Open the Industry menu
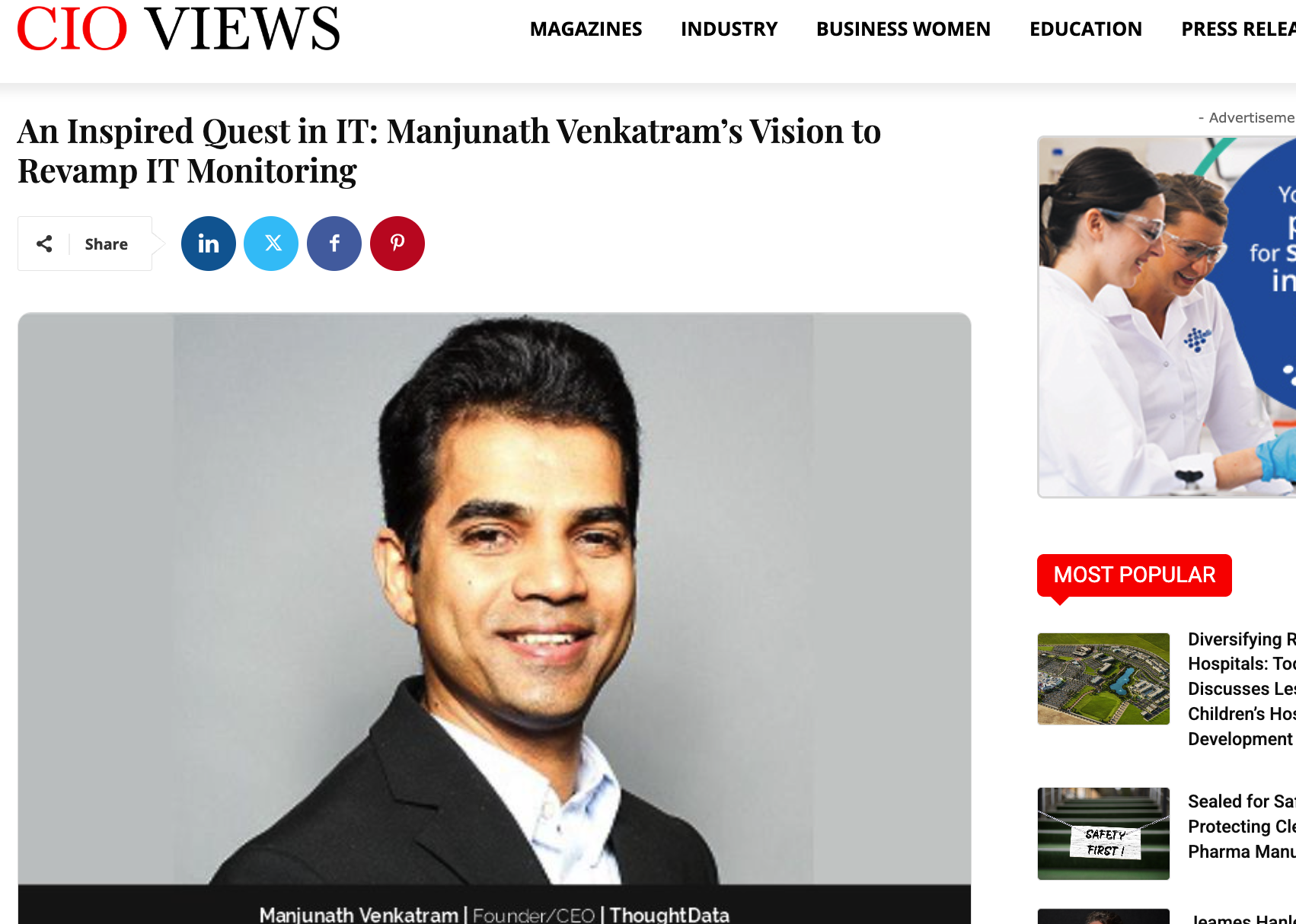The image size is (1296, 924). click(729, 29)
